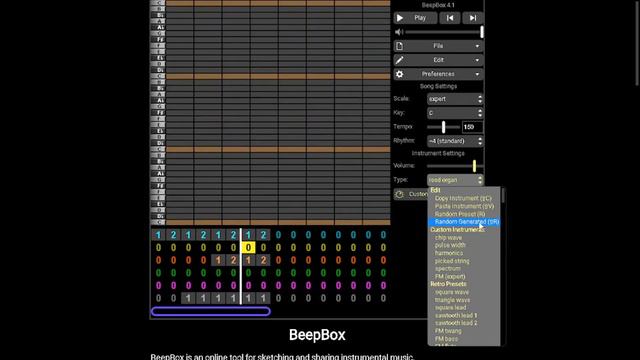640x360 pixels.
Task: Jump to the previous bar
Action: (x=450, y=18)
